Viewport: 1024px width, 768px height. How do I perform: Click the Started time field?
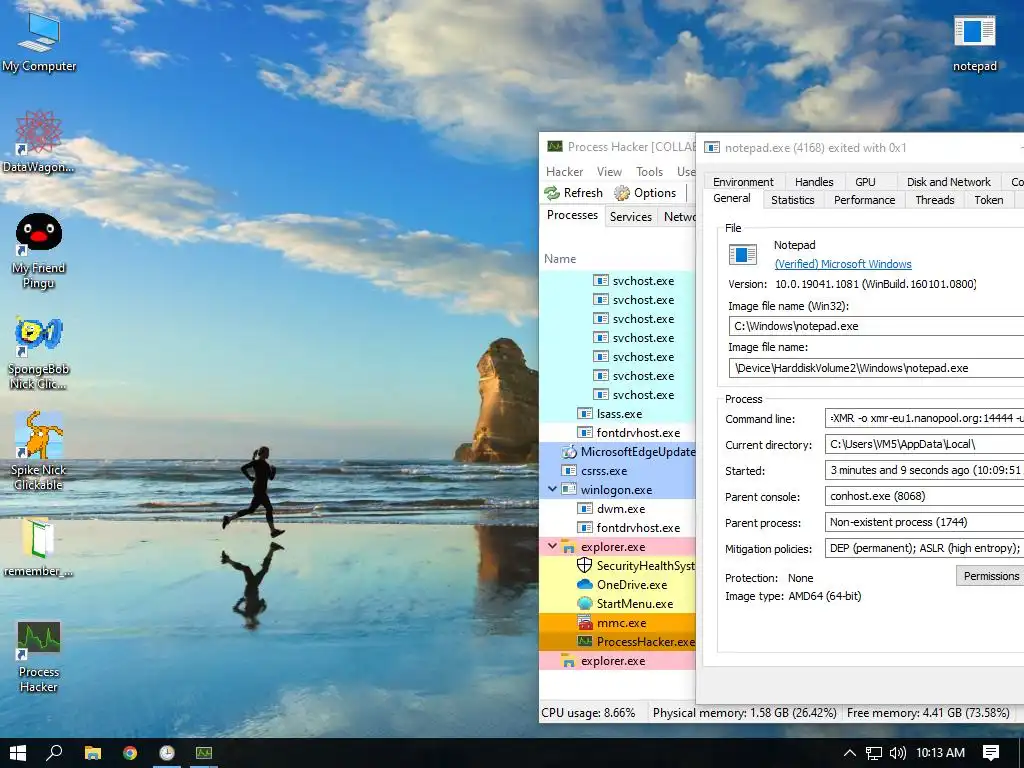tap(924, 470)
